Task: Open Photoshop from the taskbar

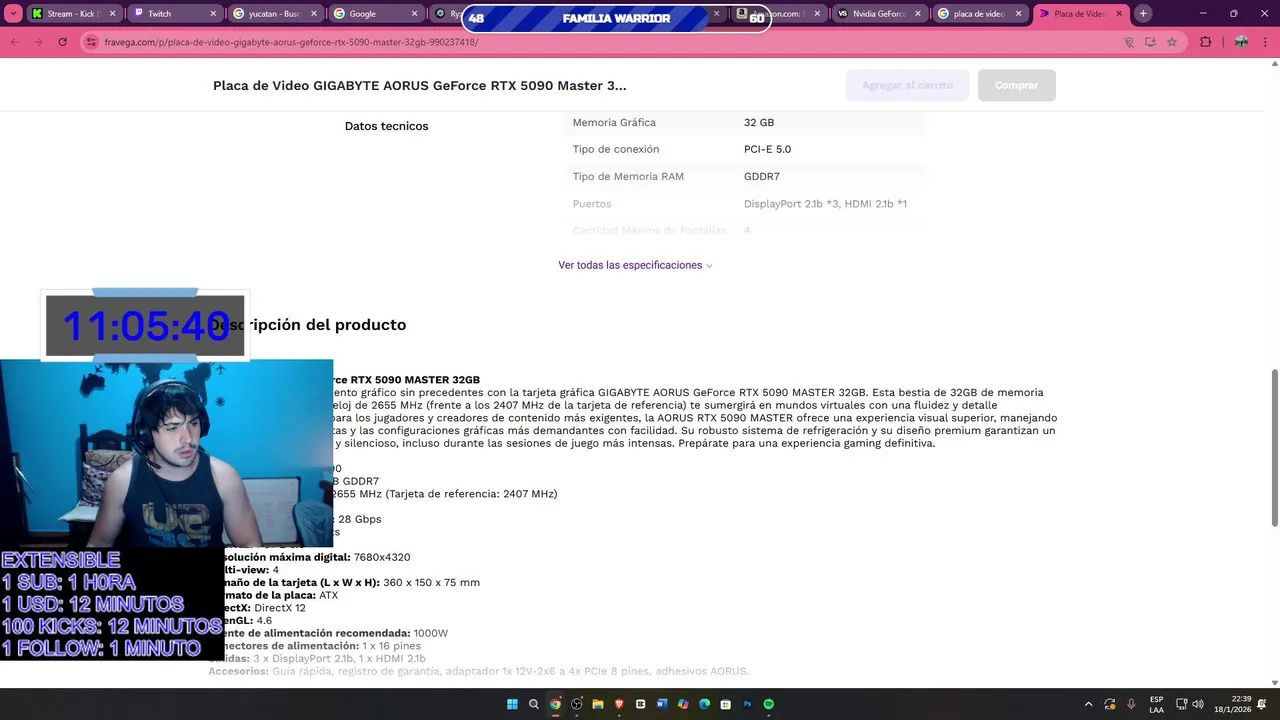Action: (x=747, y=704)
